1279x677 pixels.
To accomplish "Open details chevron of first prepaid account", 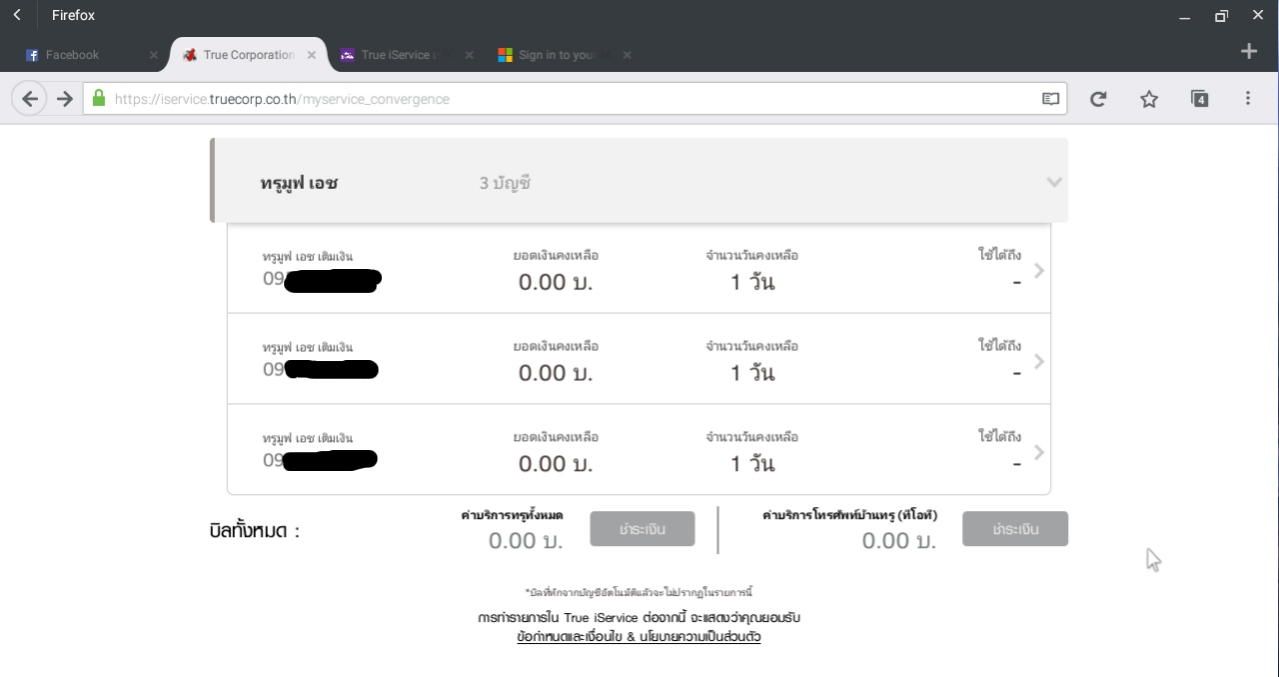I will 1039,270.
